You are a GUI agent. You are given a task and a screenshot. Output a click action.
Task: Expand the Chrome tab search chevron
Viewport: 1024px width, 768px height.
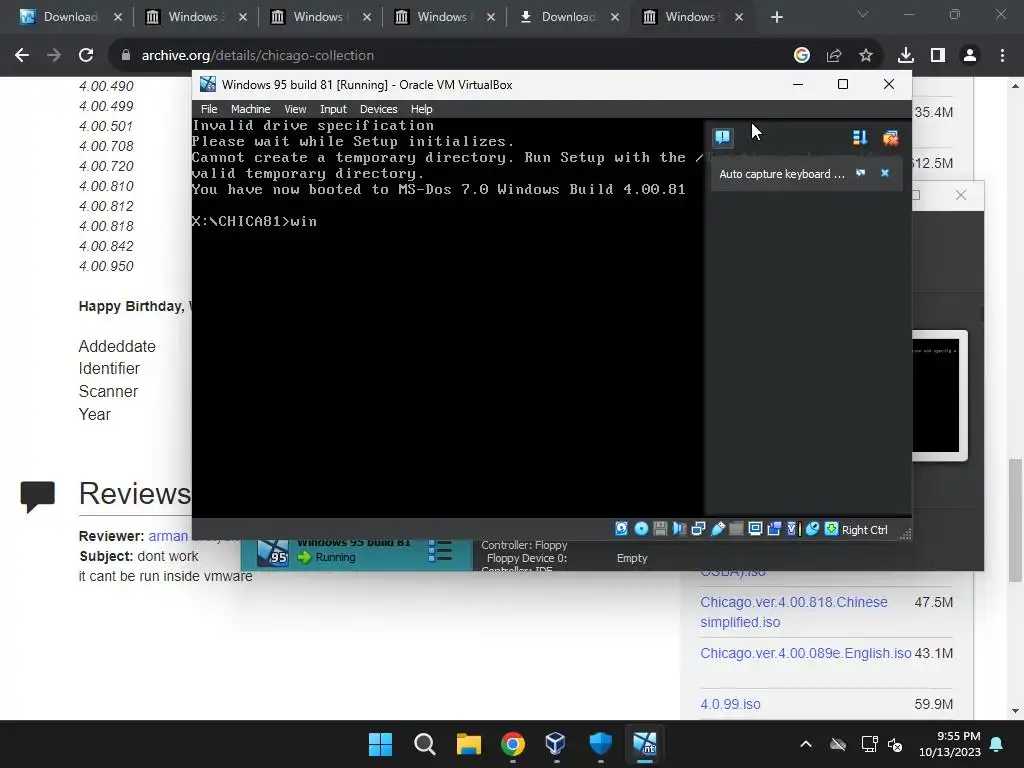coord(863,14)
